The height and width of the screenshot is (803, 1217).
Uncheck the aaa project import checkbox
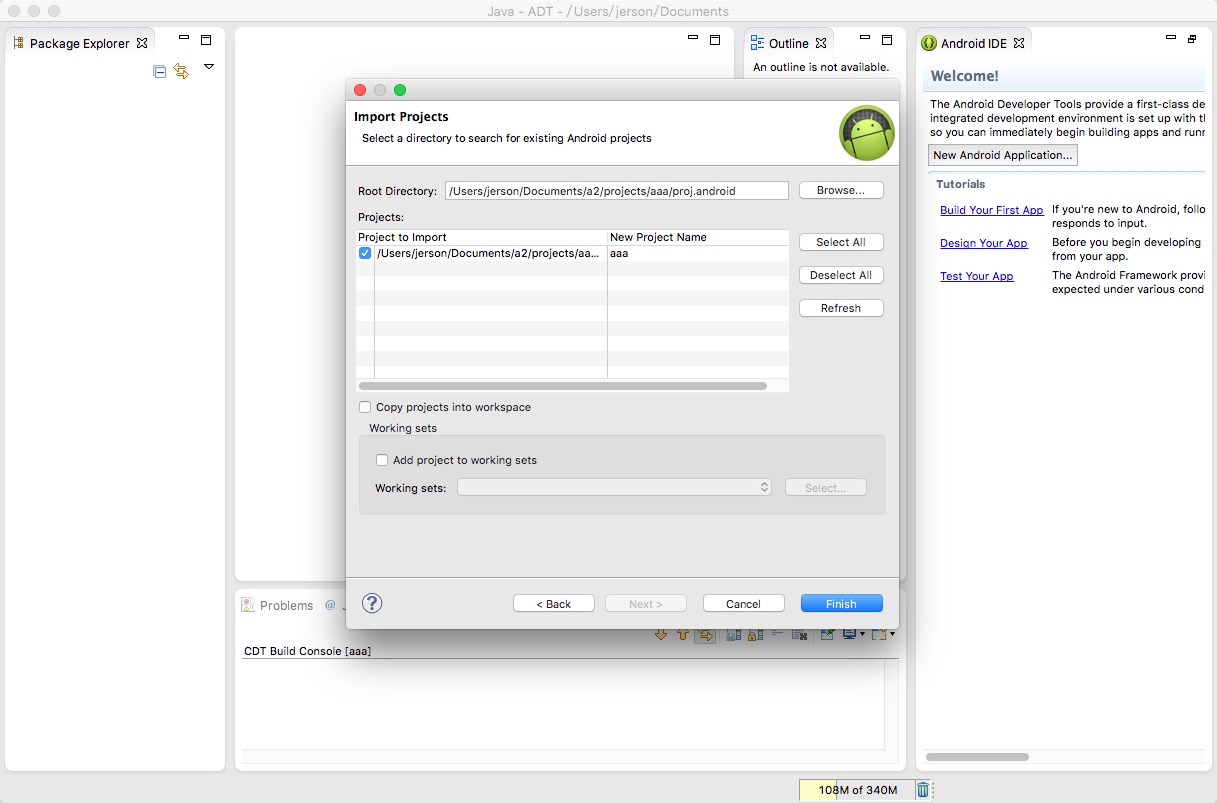tap(365, 253)
